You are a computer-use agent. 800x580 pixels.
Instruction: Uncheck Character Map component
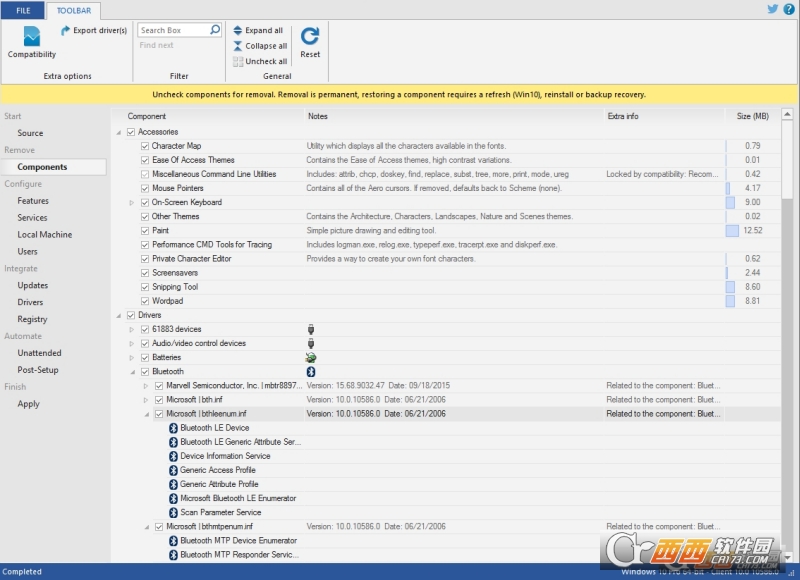pyautogui.click(x=145, y=146)
